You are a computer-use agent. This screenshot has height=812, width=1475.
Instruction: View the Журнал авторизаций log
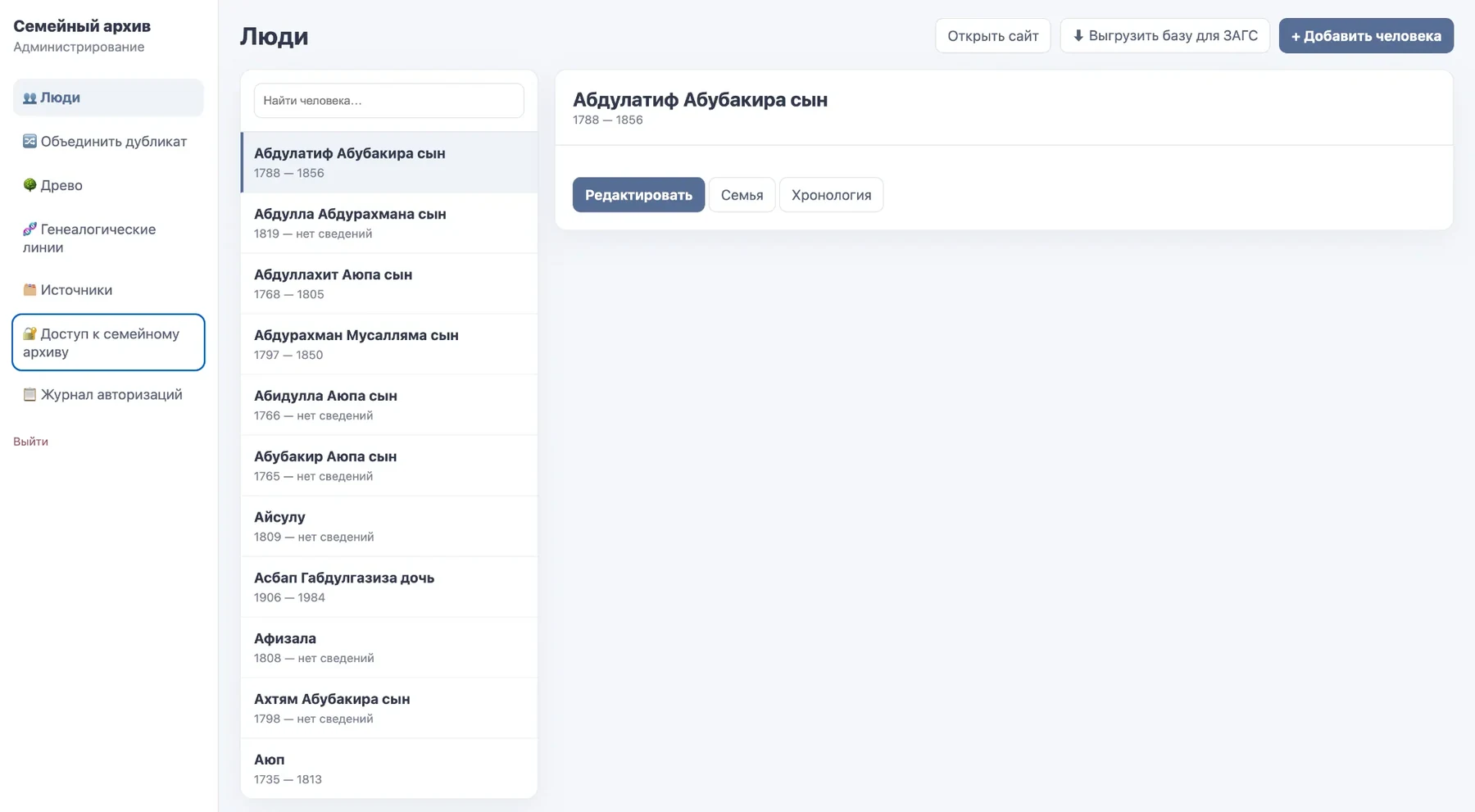[x=108, y=395]
